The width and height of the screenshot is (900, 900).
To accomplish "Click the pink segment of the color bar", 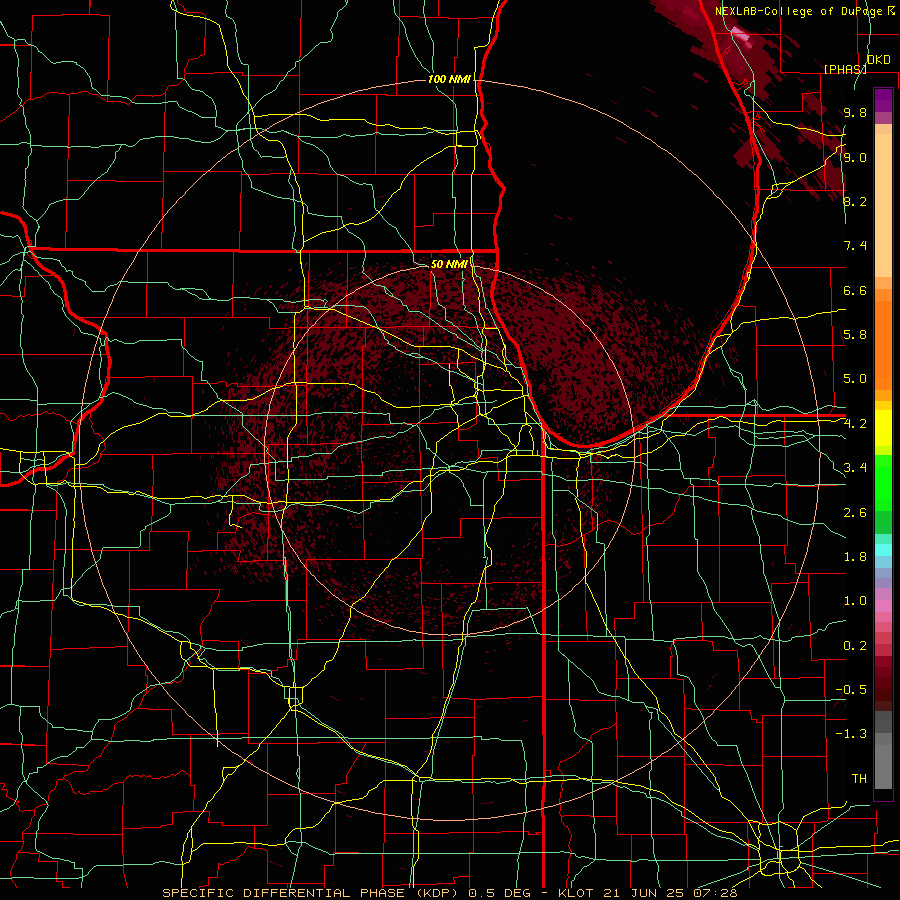I will (883, 606).
